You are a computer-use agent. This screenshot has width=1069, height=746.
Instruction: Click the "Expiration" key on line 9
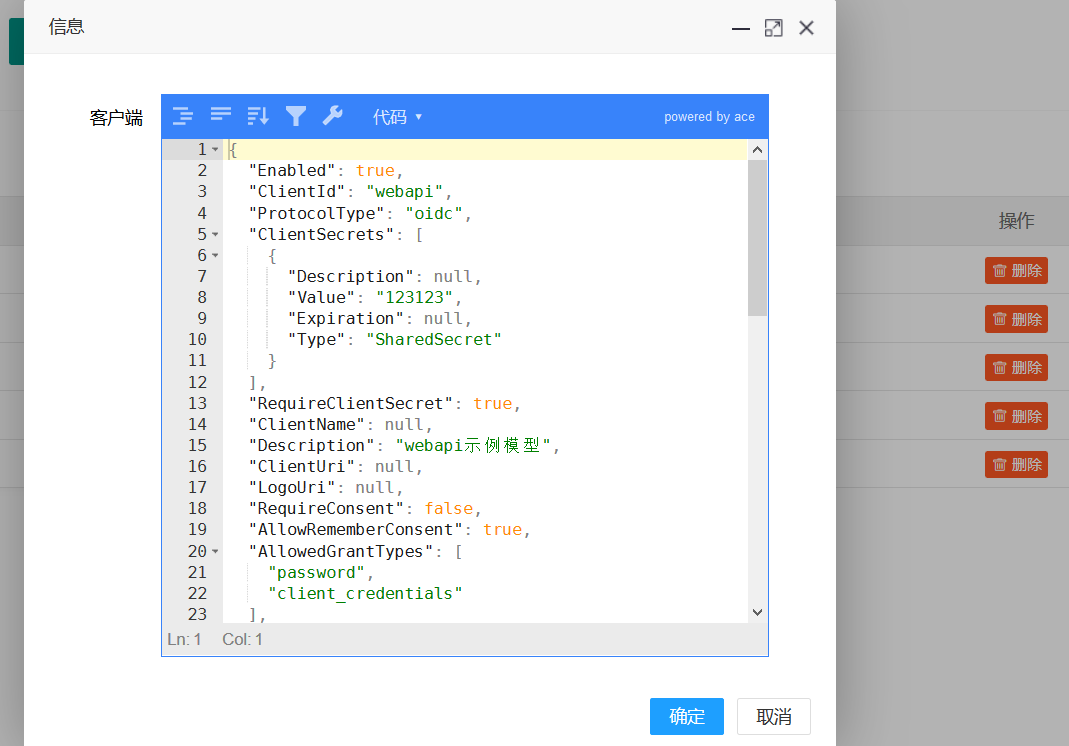click(x=346, y=318)
